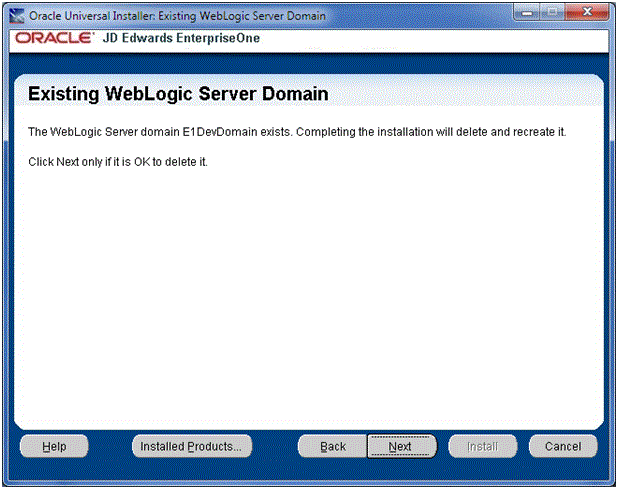Select the 'Existing WebLogic Server Domain' heading

point(178,94)
